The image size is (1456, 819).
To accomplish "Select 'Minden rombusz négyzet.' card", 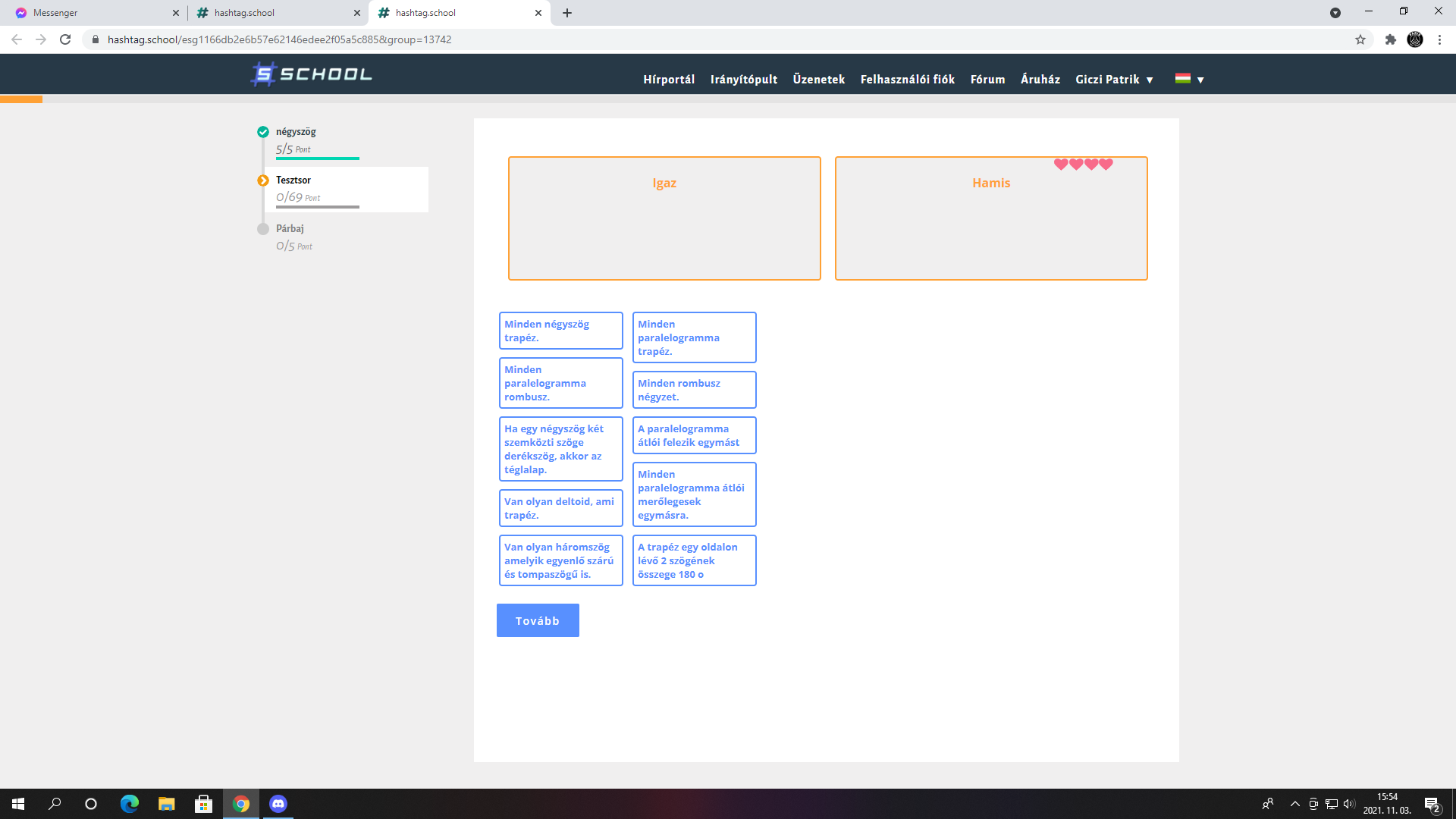I will coord(694,390).
